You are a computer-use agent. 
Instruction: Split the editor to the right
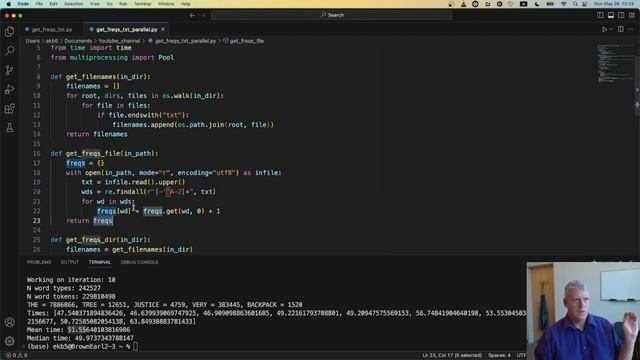pos(620,29)
